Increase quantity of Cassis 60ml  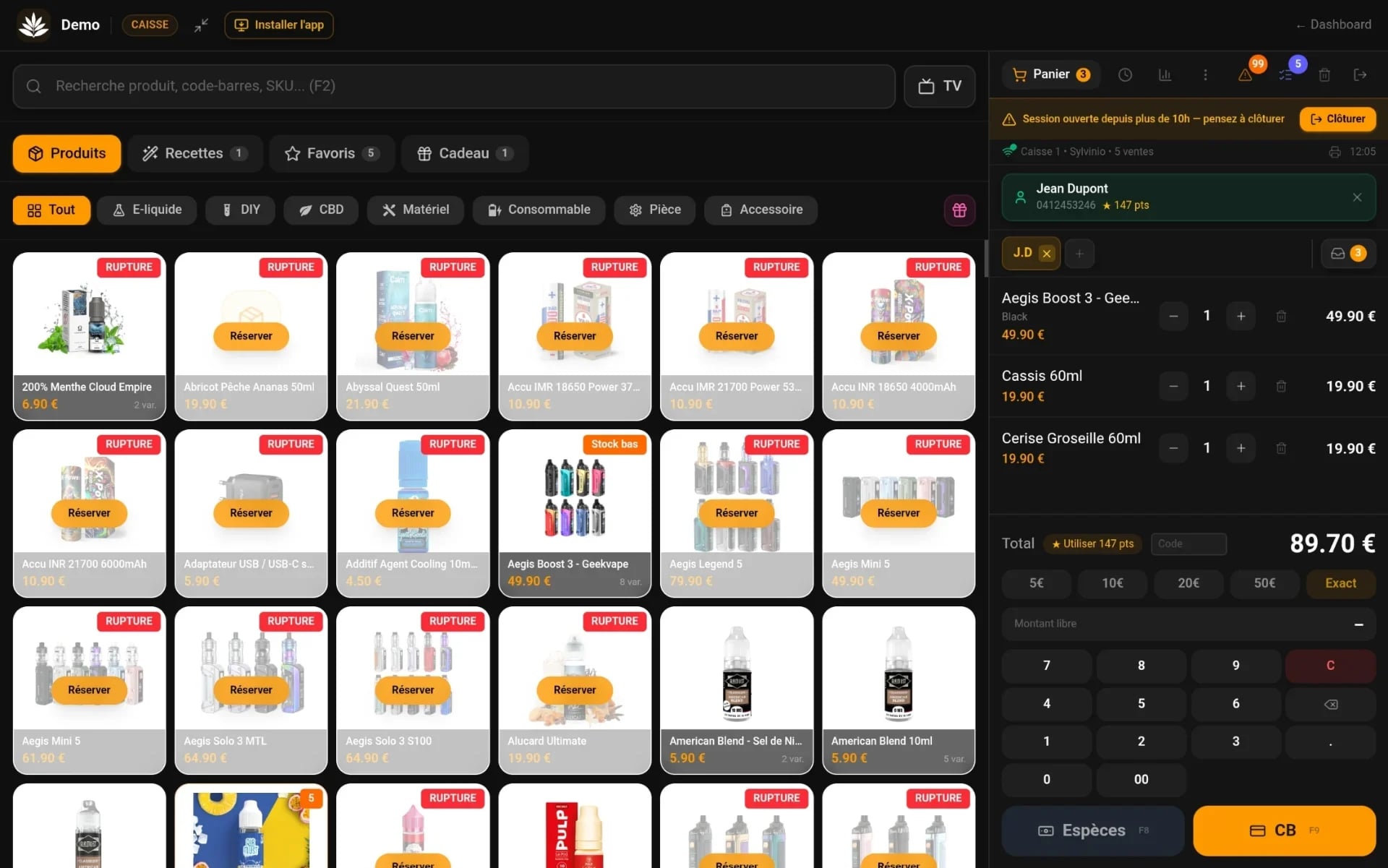tap(1241, 386)
